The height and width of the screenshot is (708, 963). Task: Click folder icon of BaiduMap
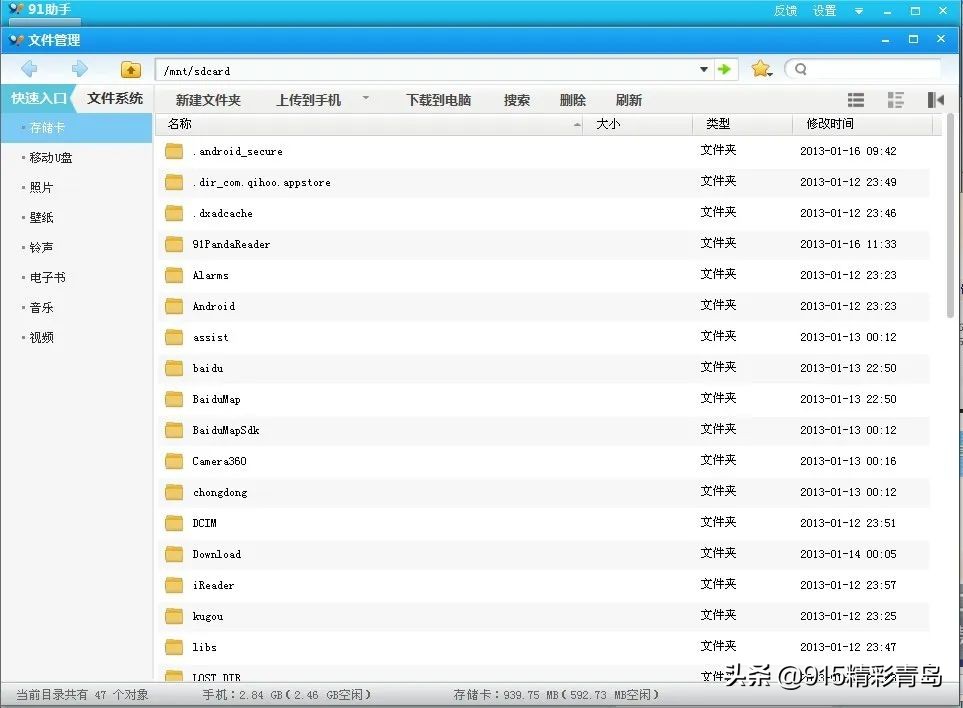point(174,399)
